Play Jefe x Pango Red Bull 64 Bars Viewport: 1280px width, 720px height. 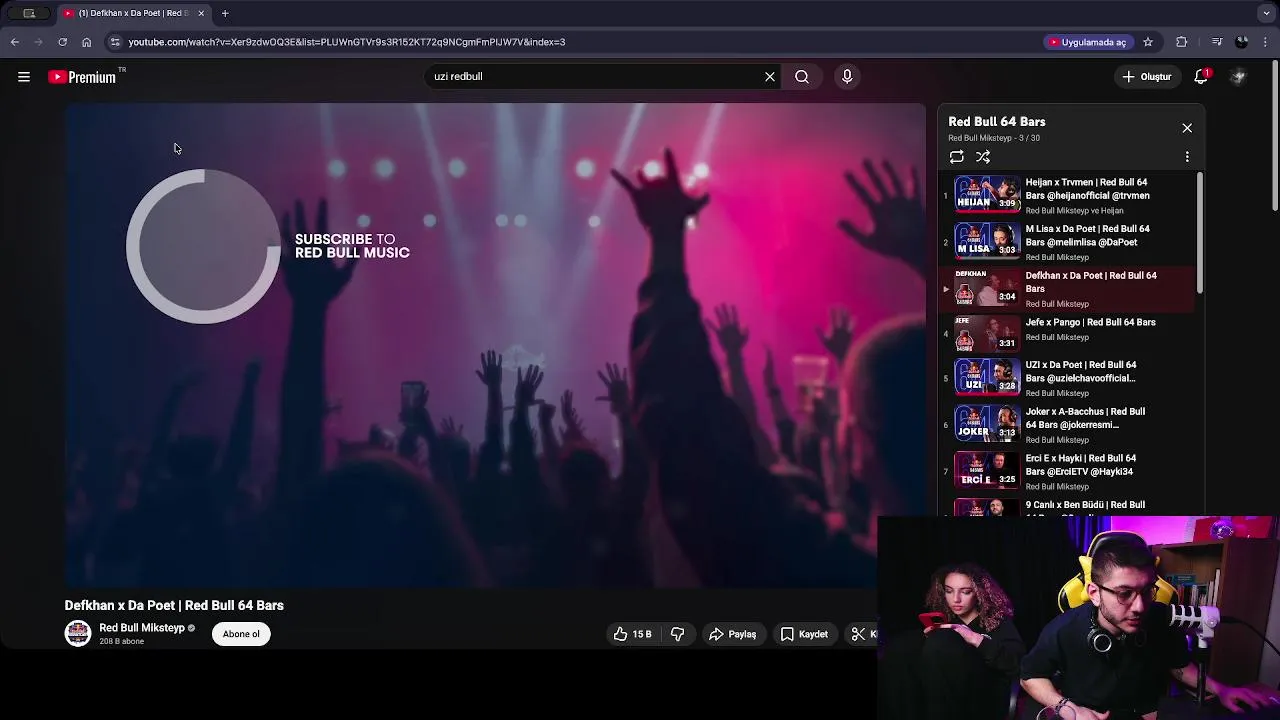[1066, 333]
